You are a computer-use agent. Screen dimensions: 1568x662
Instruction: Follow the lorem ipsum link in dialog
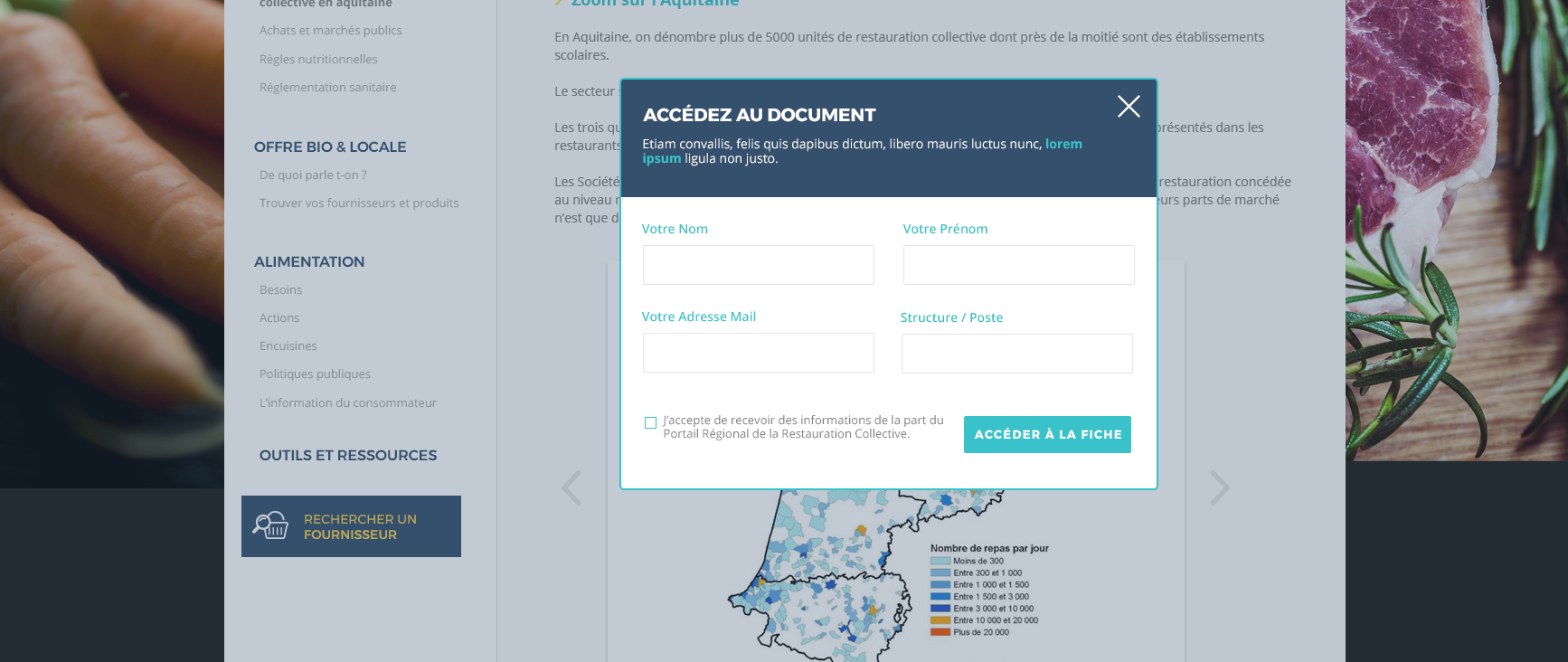click(x=1063, y=144)
